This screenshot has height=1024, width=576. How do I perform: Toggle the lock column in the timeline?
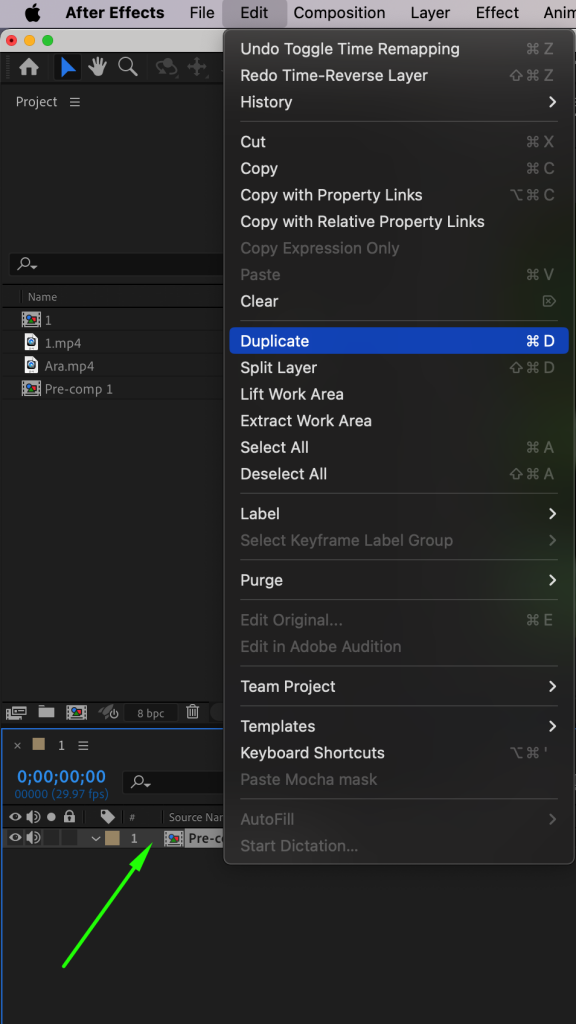click(x=70, y=817)
